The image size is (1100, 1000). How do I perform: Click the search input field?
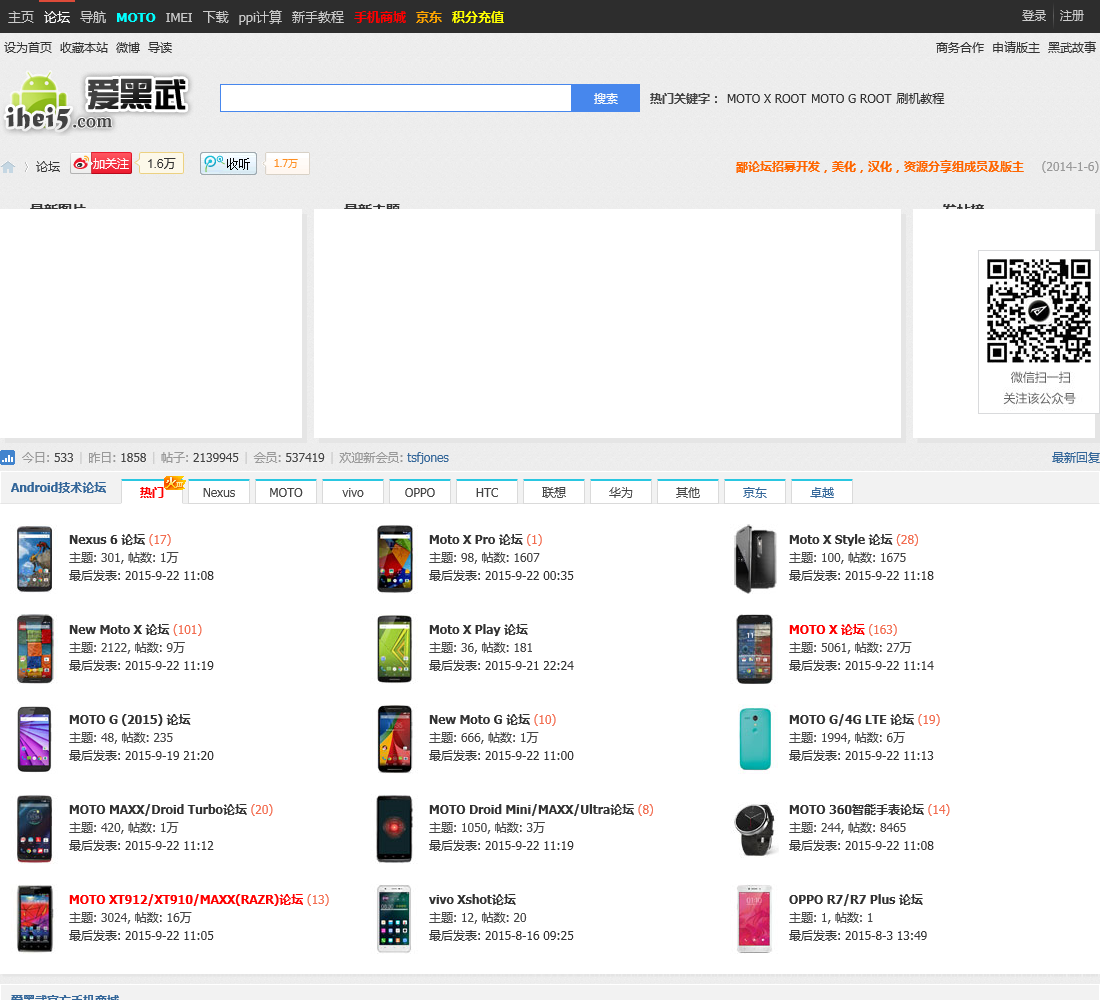(x=396, y=98)
